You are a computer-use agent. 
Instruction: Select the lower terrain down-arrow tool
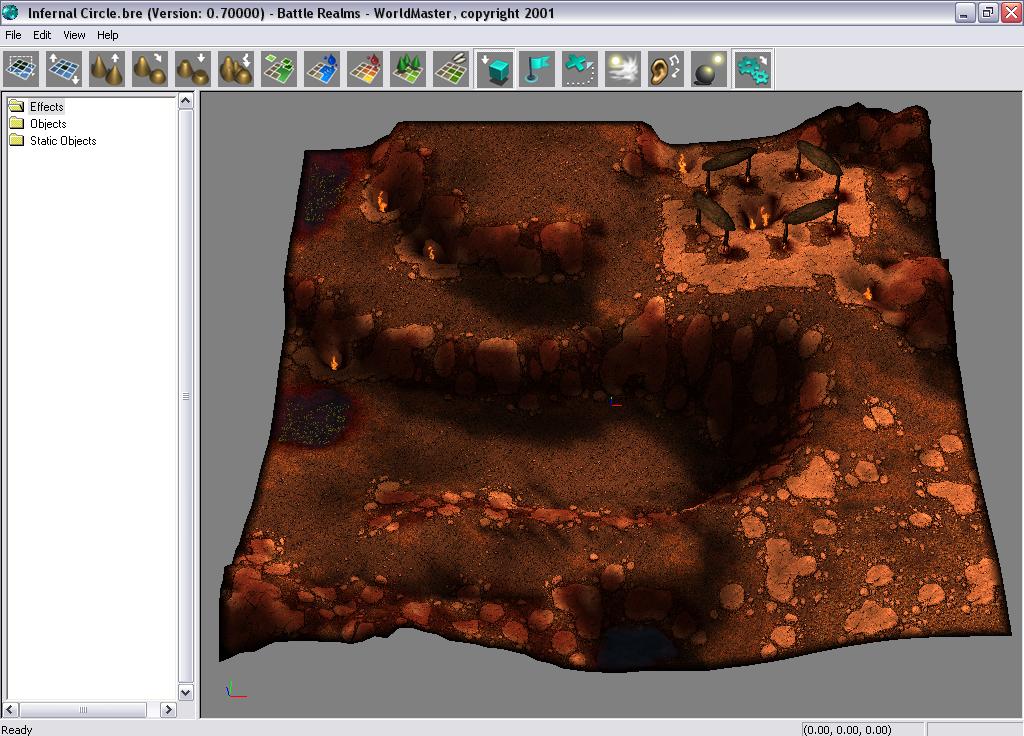193,69
